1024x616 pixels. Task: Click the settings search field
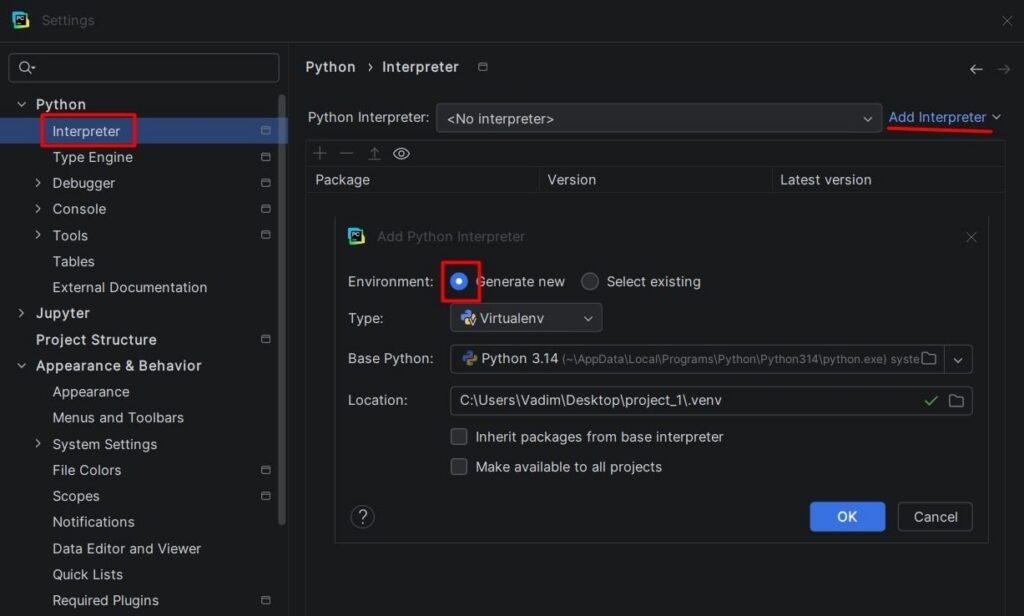pos(144,67)
